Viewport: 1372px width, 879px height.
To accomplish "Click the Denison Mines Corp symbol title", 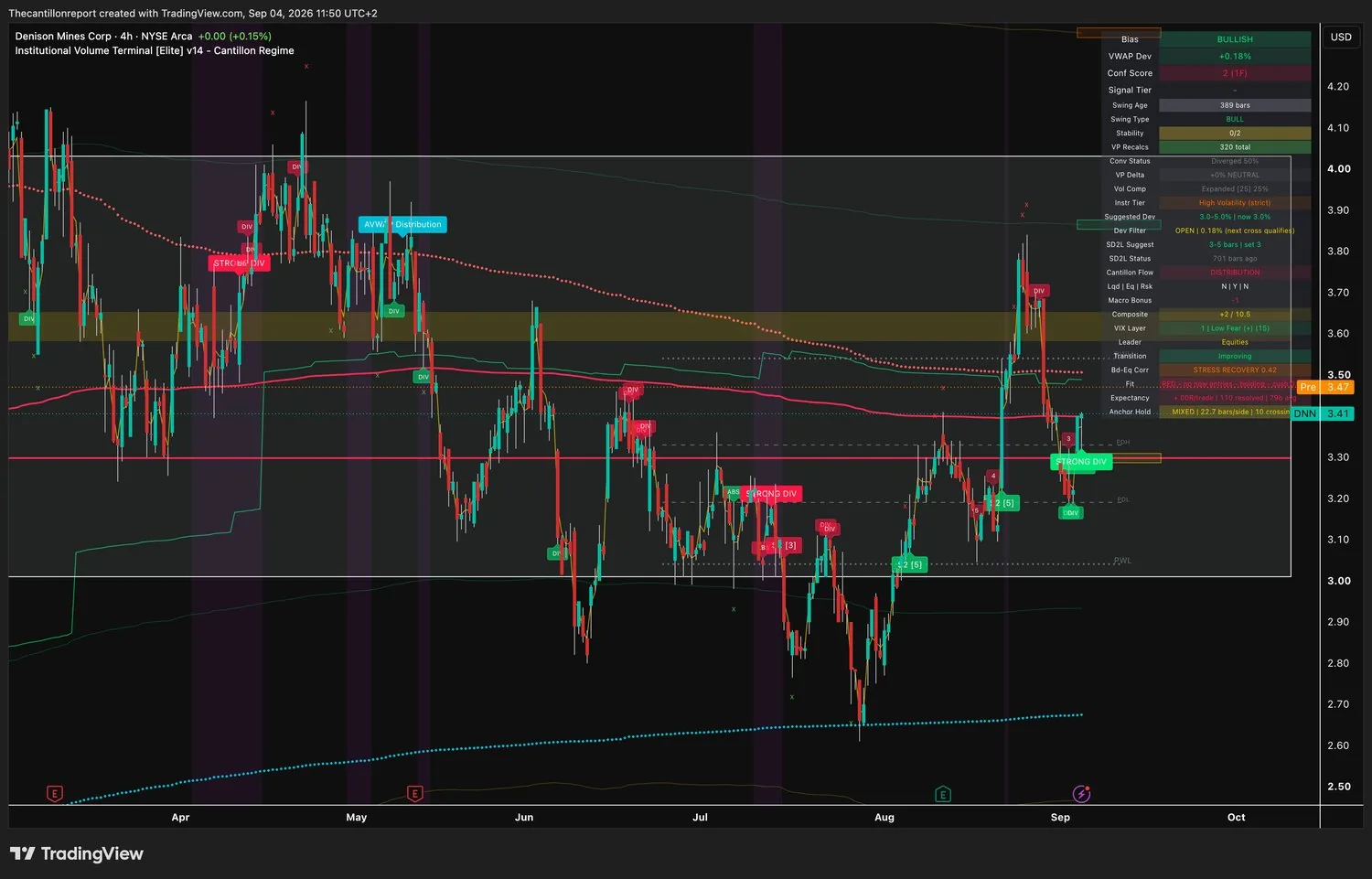I will tap(103, 37).
